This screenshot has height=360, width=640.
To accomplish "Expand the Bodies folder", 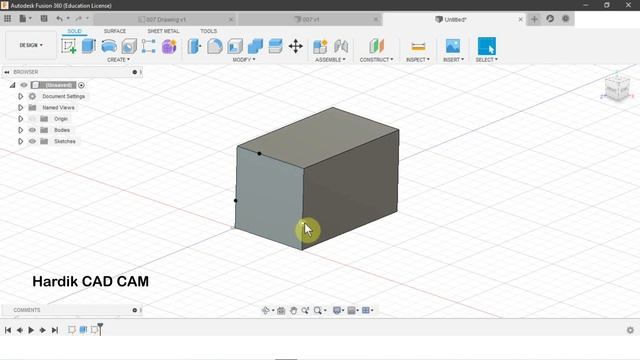I will coord(20,130).
